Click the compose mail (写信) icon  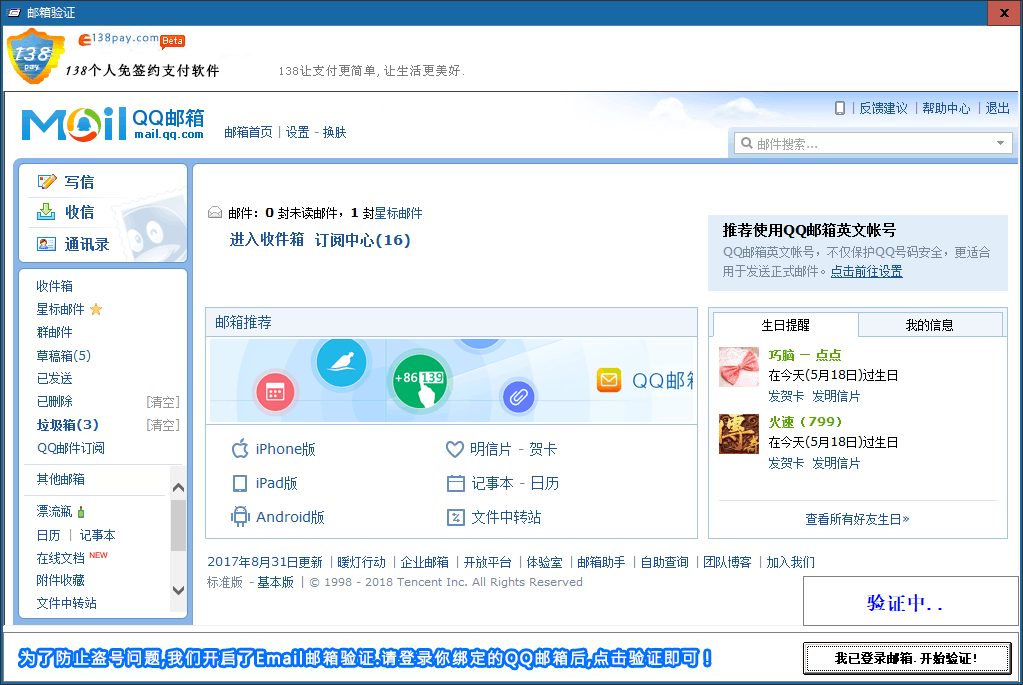coord(46,182)
